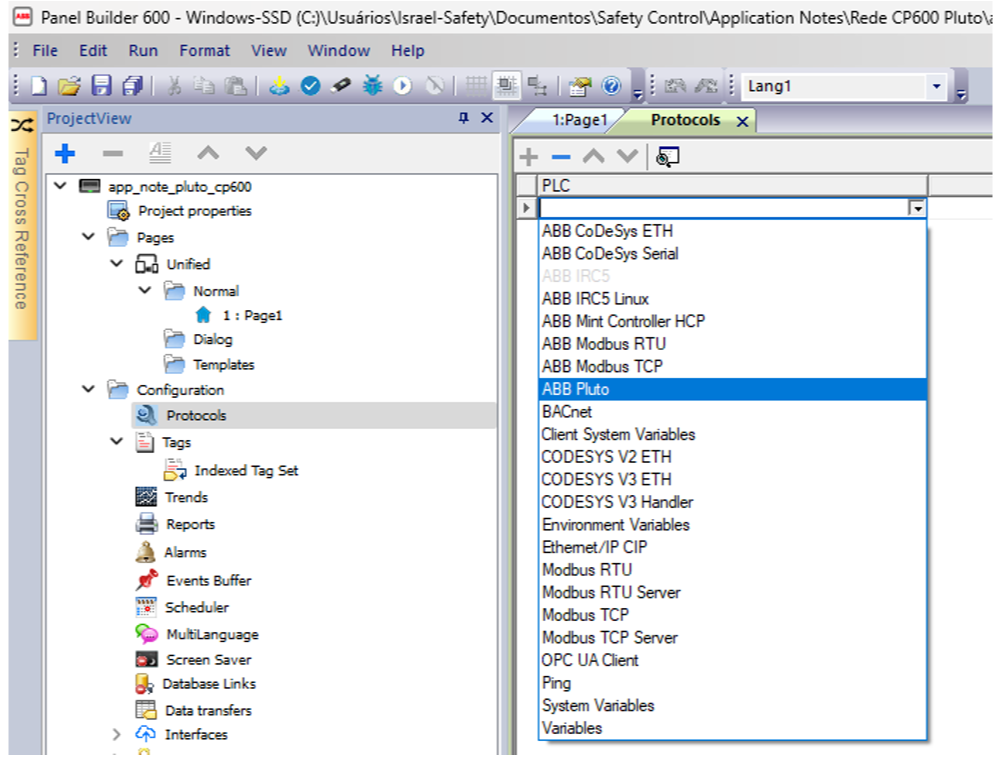1000x757 pixels.
Task: Open a project via the folder icon
Action: click(x=70, y=85)
